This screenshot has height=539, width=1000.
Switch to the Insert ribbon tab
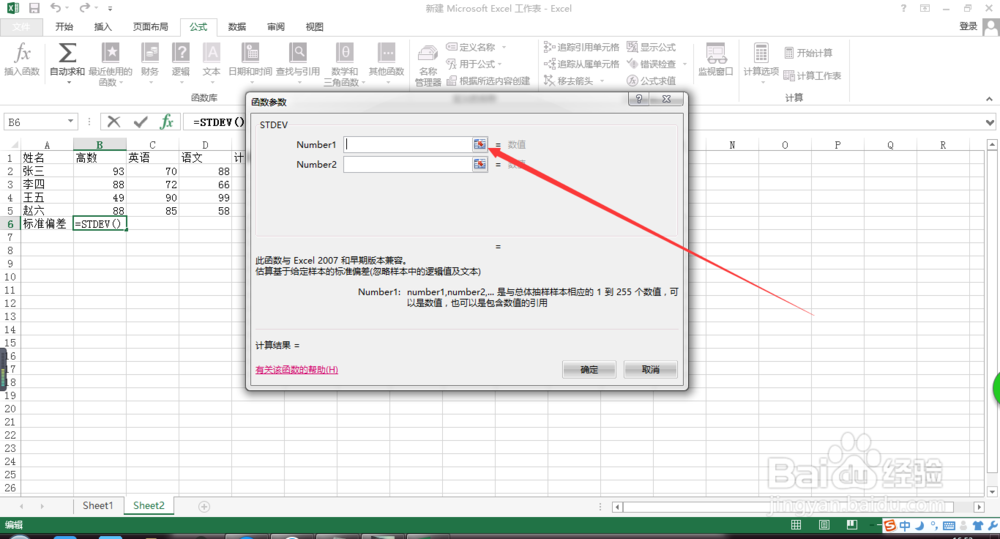[103, 27]
